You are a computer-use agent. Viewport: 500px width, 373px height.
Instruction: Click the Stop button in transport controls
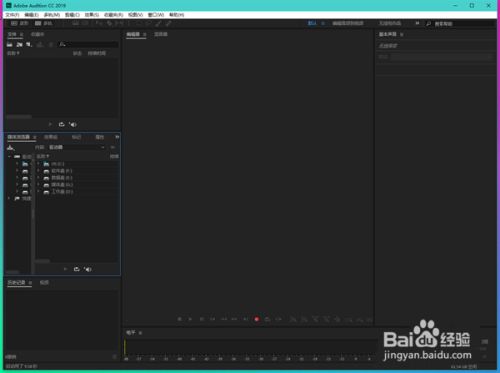pos(180,319)
